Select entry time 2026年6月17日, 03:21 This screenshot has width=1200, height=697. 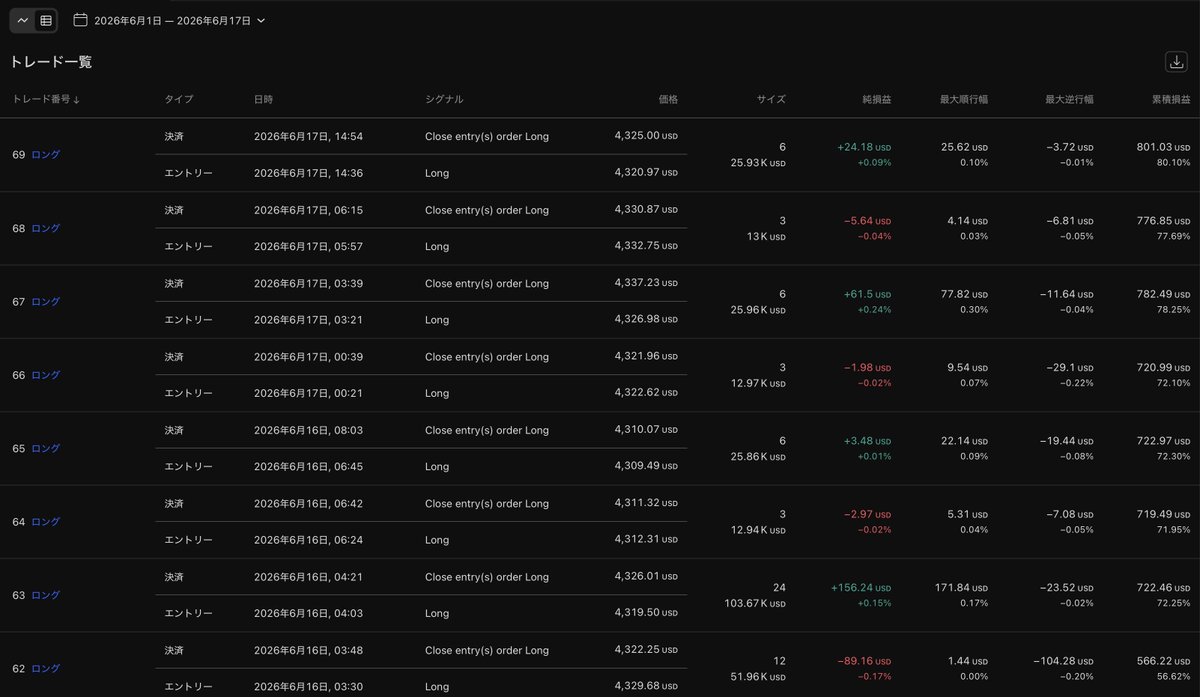click(308, 320)
